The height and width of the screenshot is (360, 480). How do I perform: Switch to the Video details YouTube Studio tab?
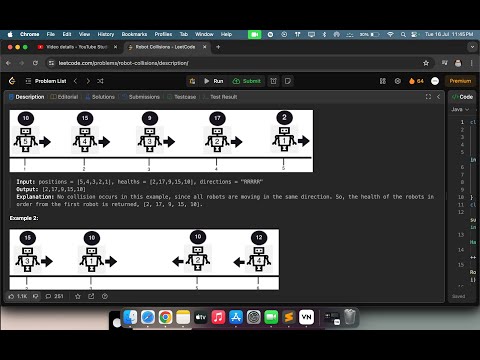coord(77,47)
